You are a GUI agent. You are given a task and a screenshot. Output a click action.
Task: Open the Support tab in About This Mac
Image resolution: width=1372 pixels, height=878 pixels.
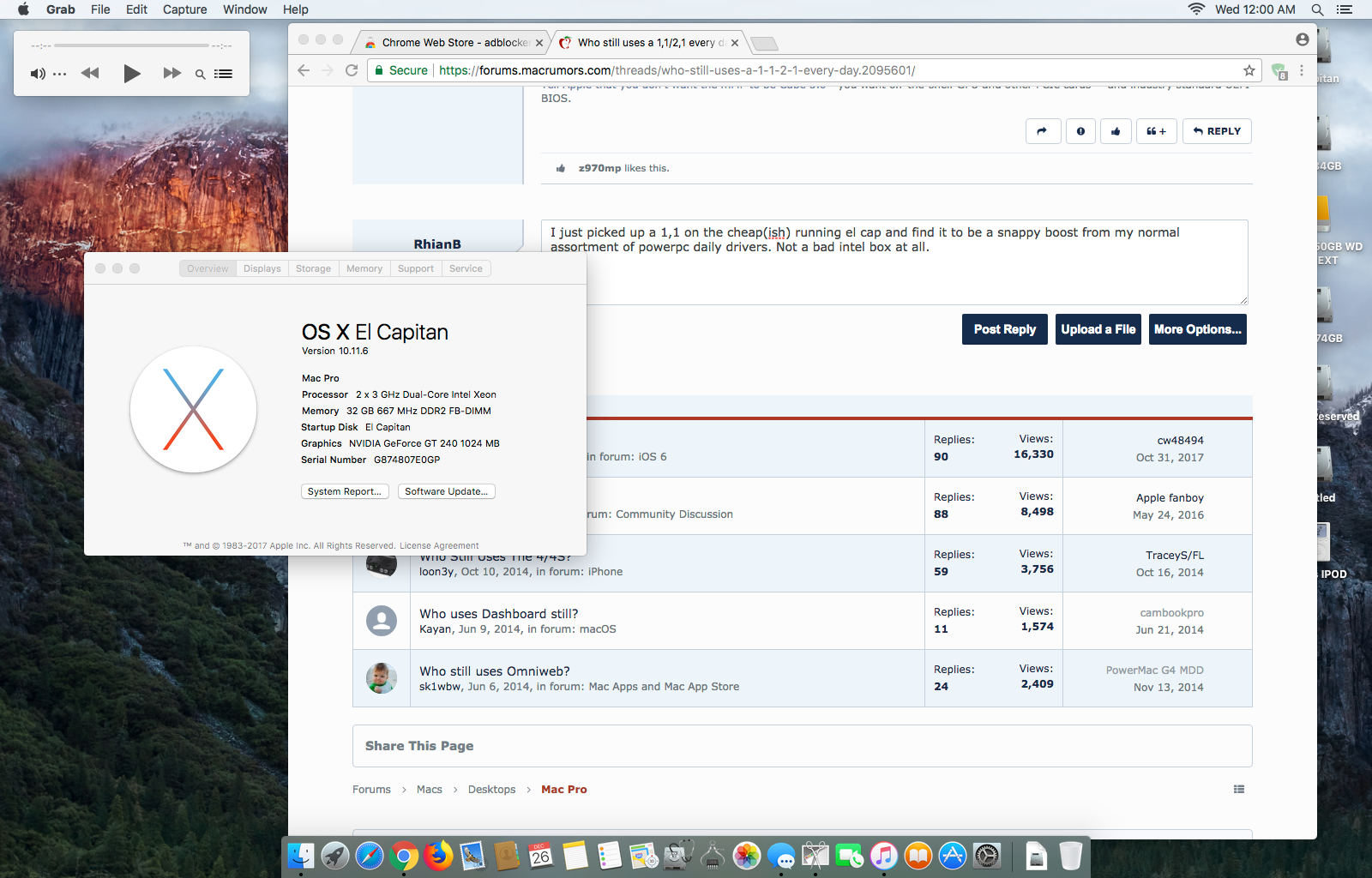[416, 268]
